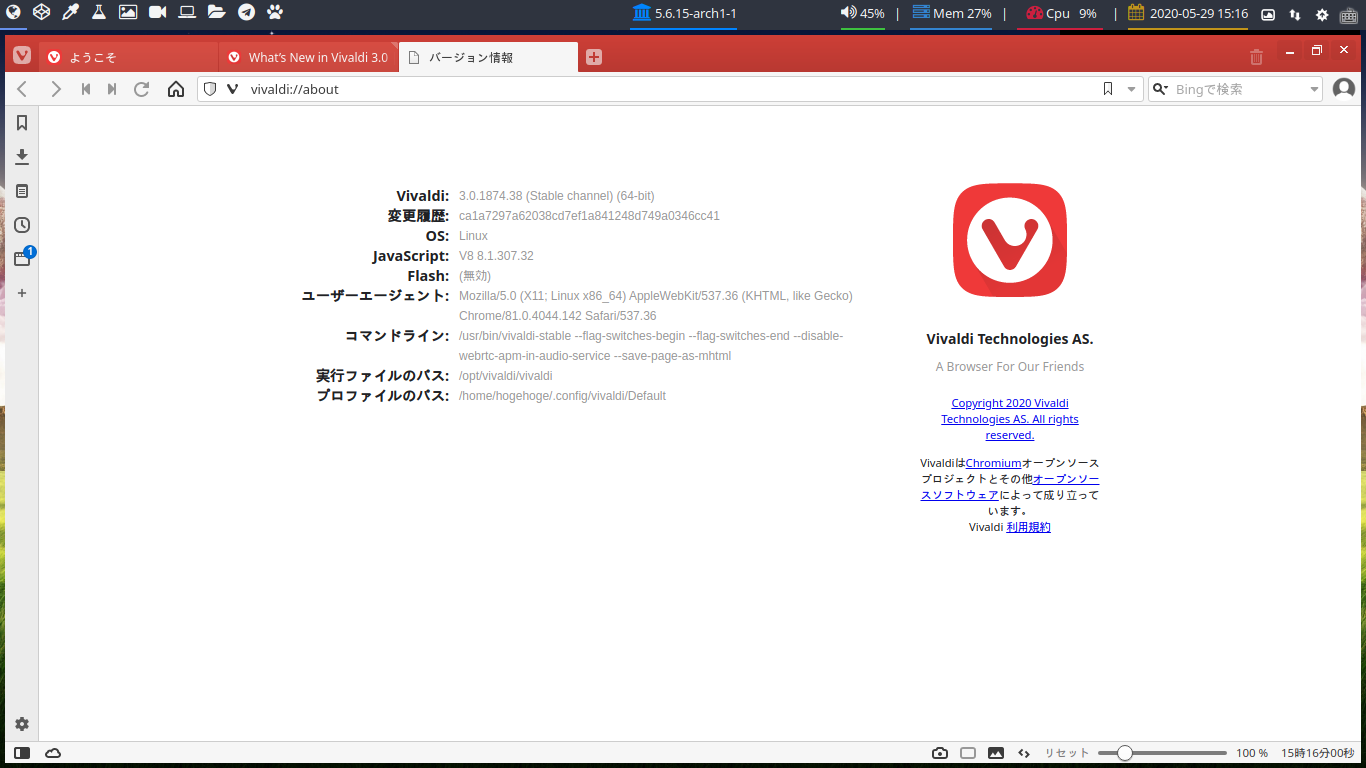The width and height of the screenshot is (1366, 768).
Task: Bookmark this page from the address bar
Action: (x=1108, y=89)
